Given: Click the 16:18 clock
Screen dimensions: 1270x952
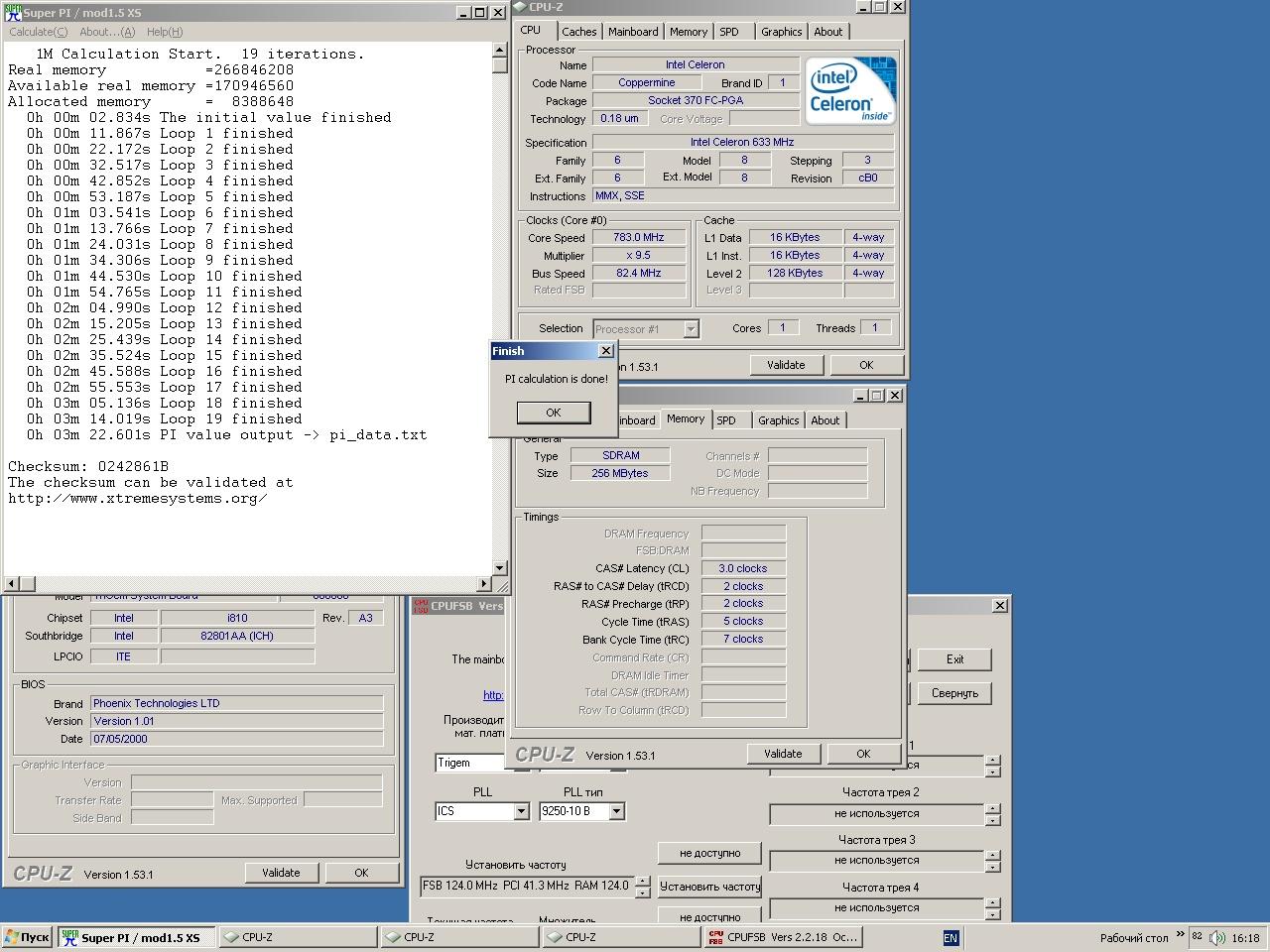Looking at the screenshot, I should pos(1245,938).
